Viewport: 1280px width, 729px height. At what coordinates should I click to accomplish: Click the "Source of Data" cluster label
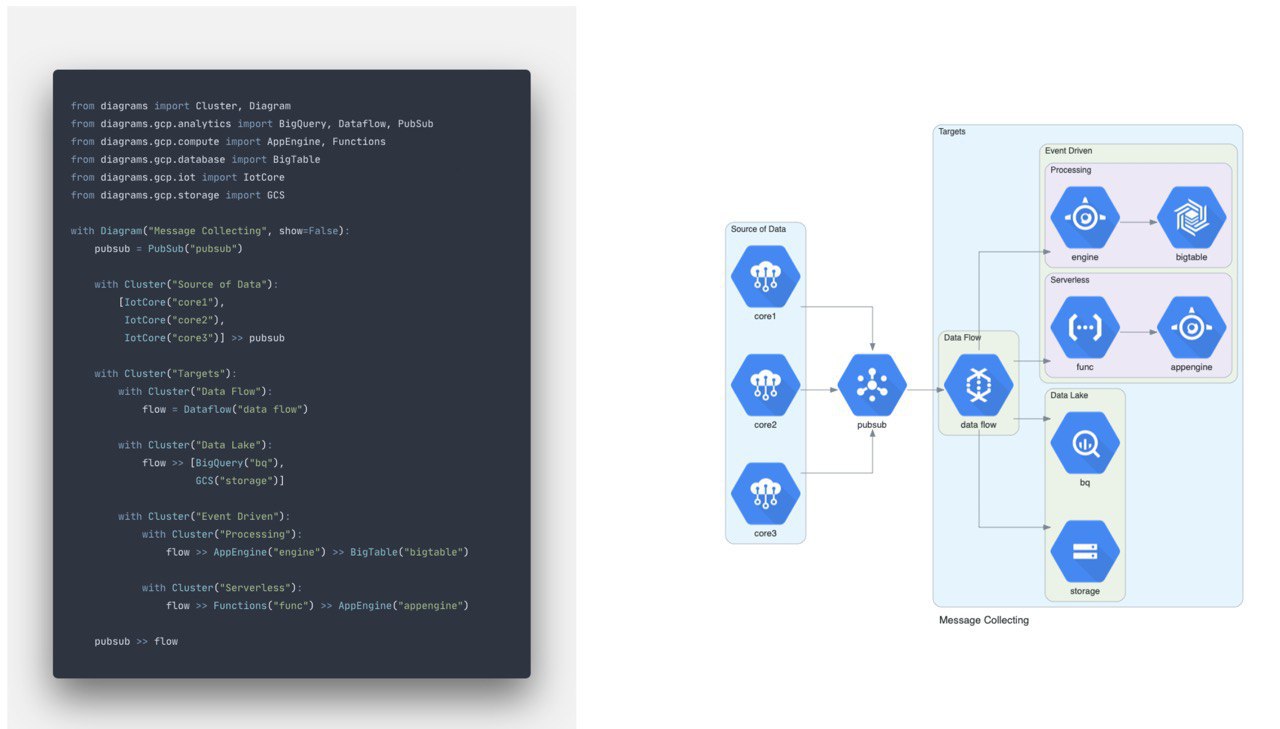coord(758,229)
